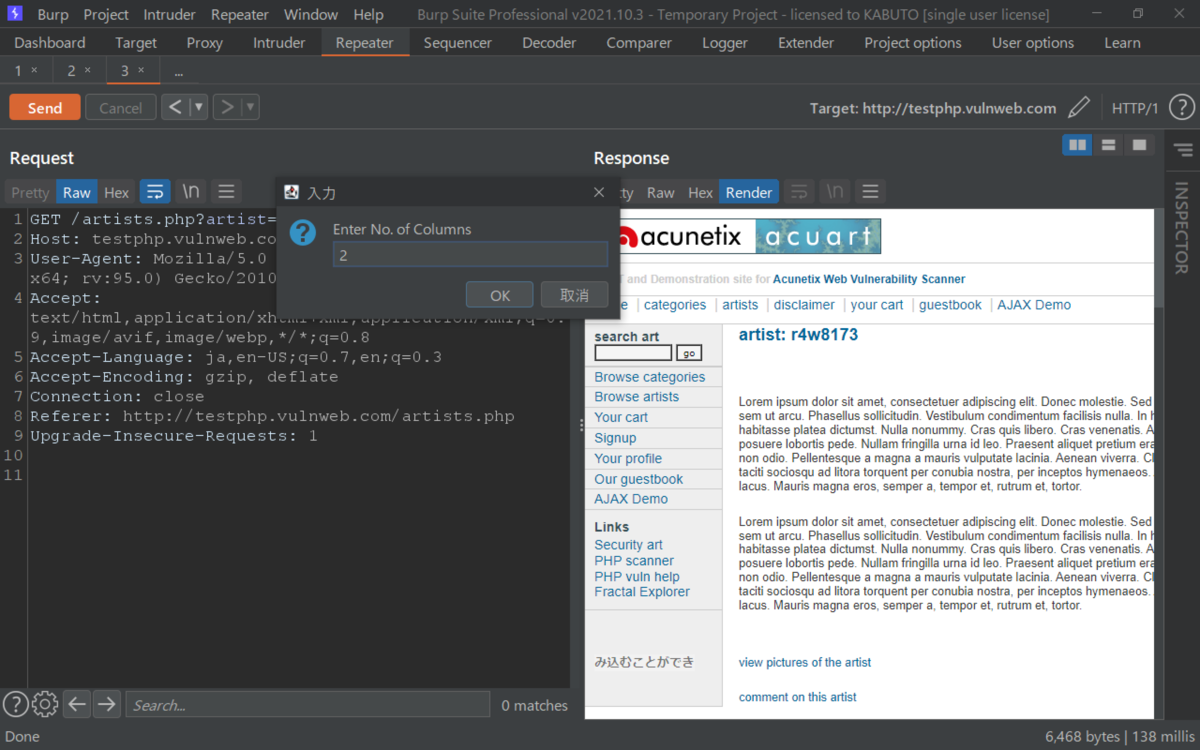Switch to the Decoder tab
The image size is (1200, 750).
[549, 43]
